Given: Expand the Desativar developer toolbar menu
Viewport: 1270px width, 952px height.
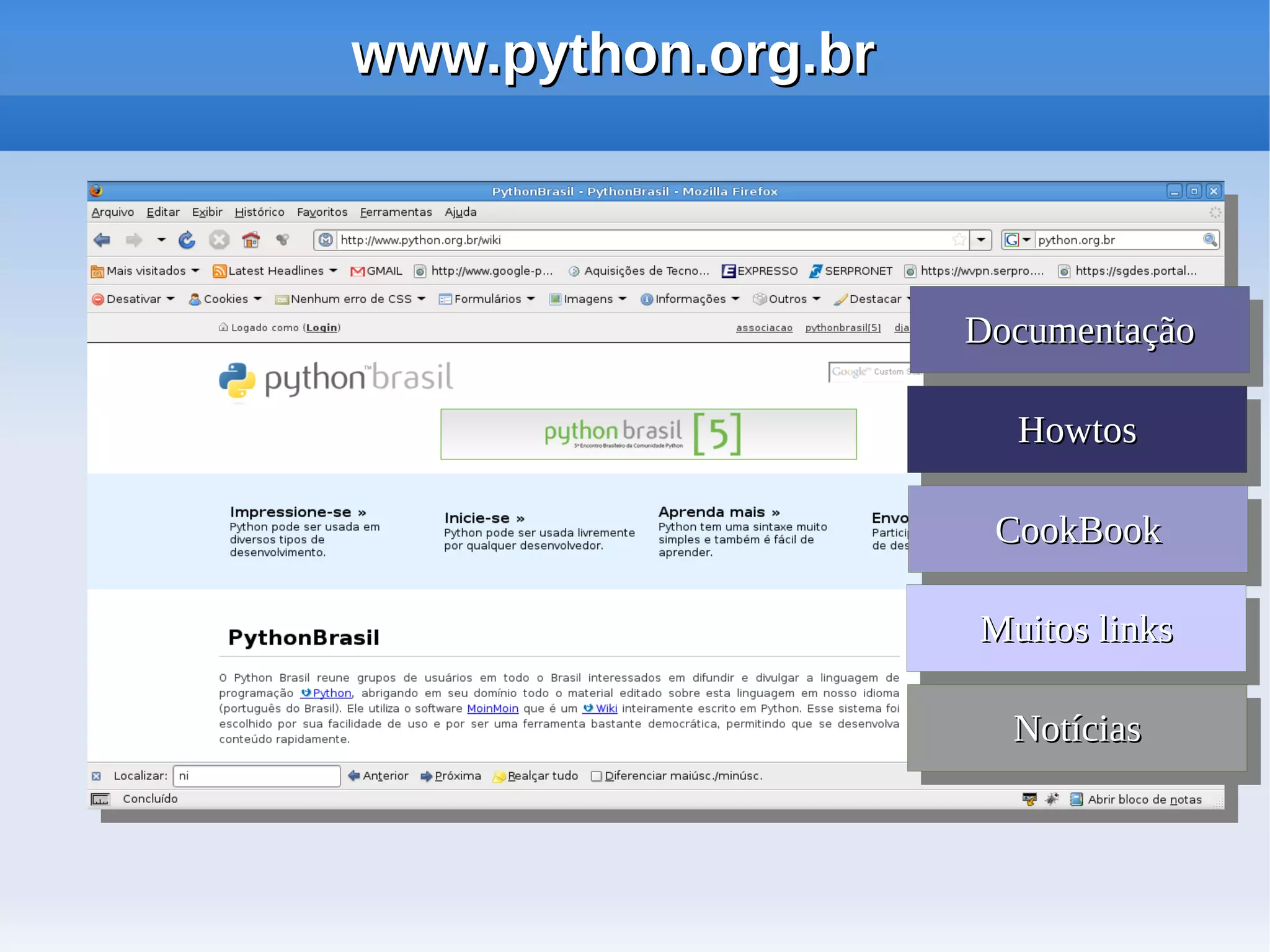Looking at the screenshot, I should click(x=133, y=299).
